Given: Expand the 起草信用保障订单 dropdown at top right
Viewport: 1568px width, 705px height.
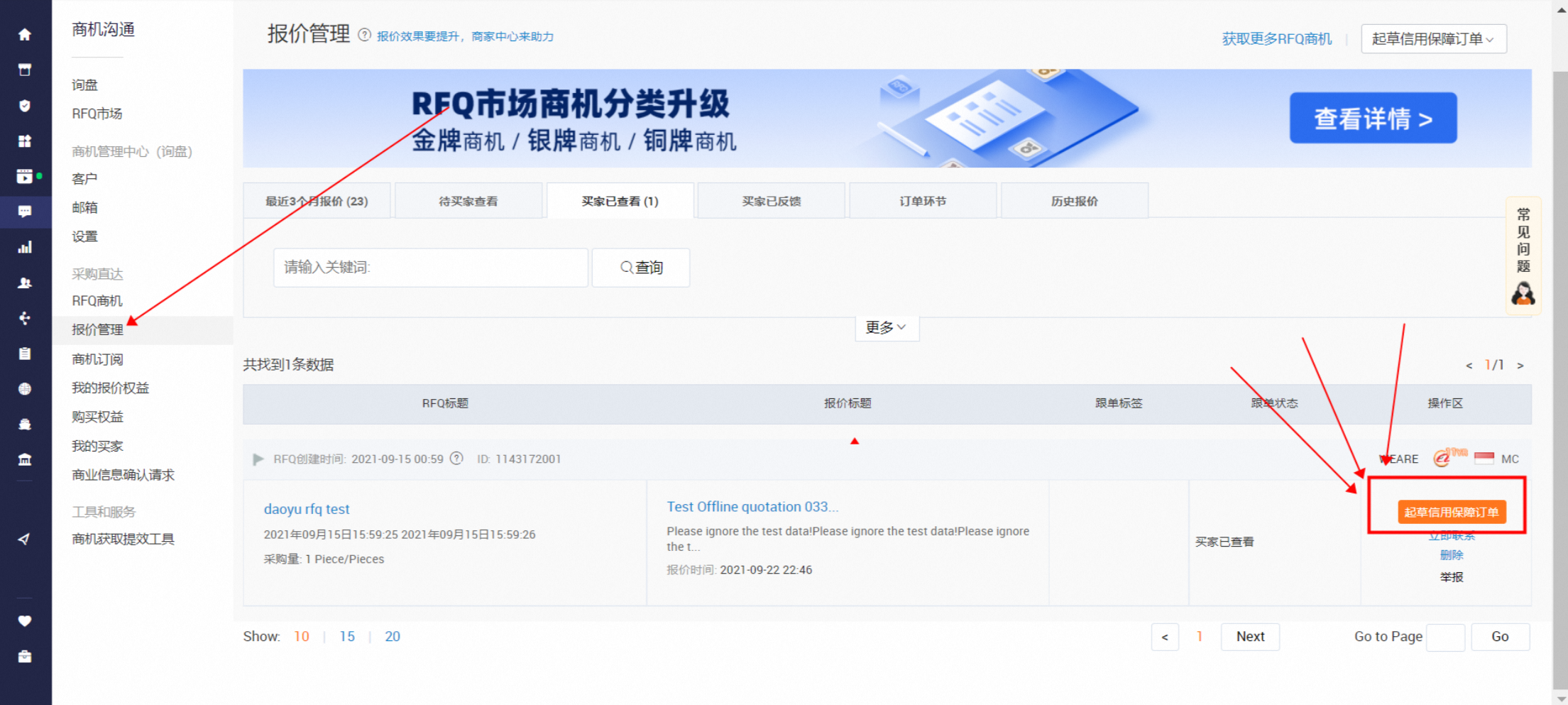Looking at the screenshot, I should coord(1433,38).
